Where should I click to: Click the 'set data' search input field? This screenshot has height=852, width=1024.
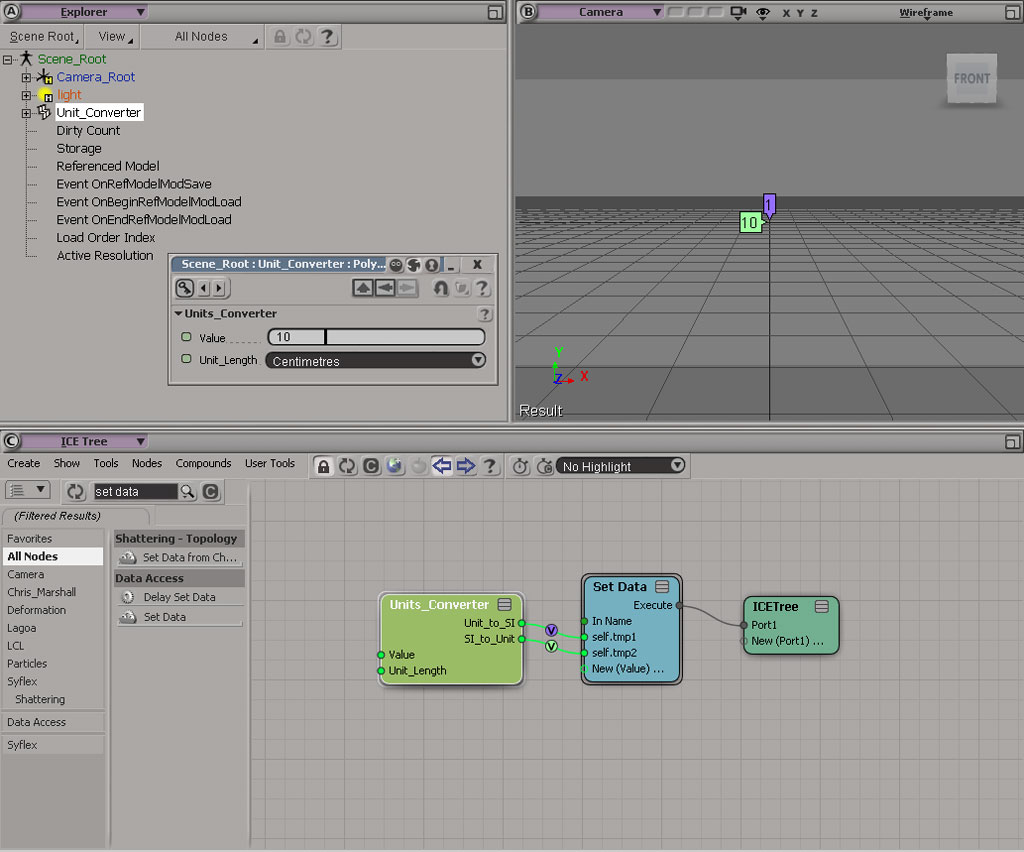(134, 491)
